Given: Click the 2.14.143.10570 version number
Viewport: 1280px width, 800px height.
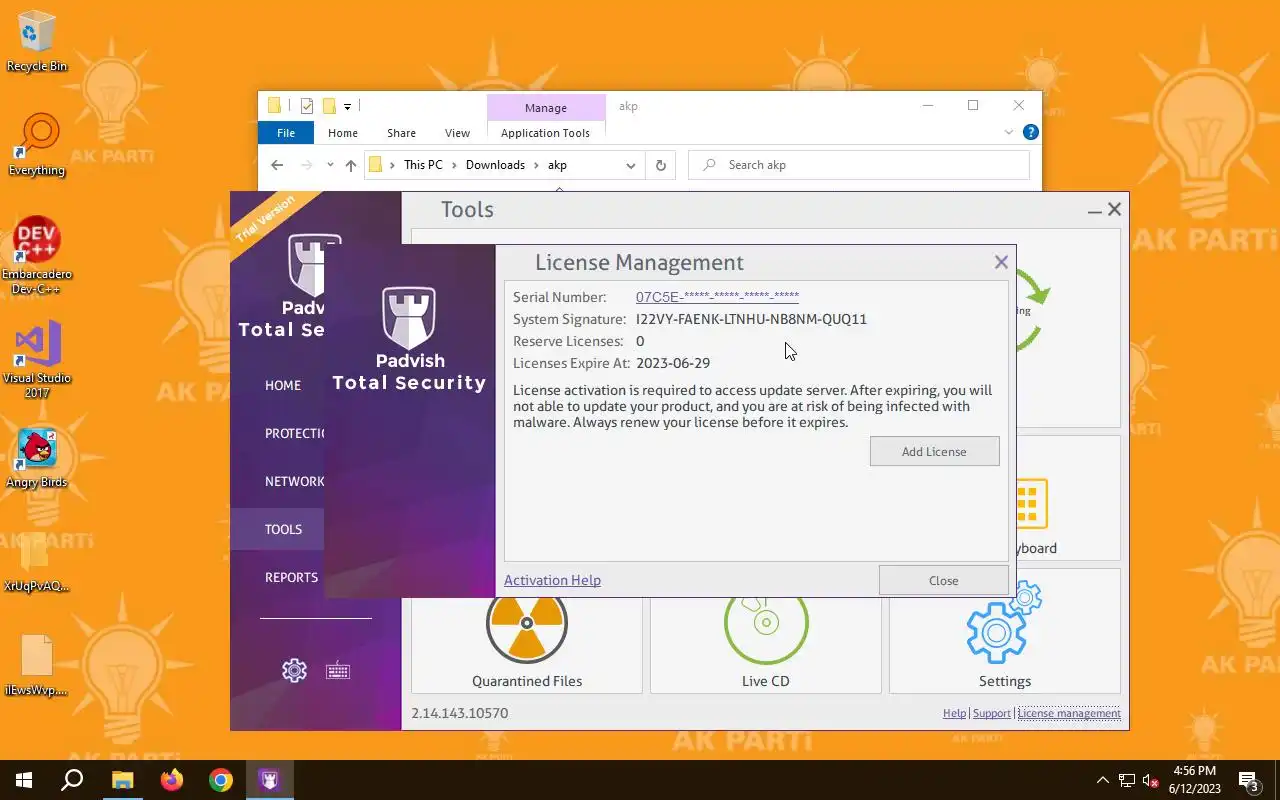Looking at the screenshot, I should click(460, 713).
